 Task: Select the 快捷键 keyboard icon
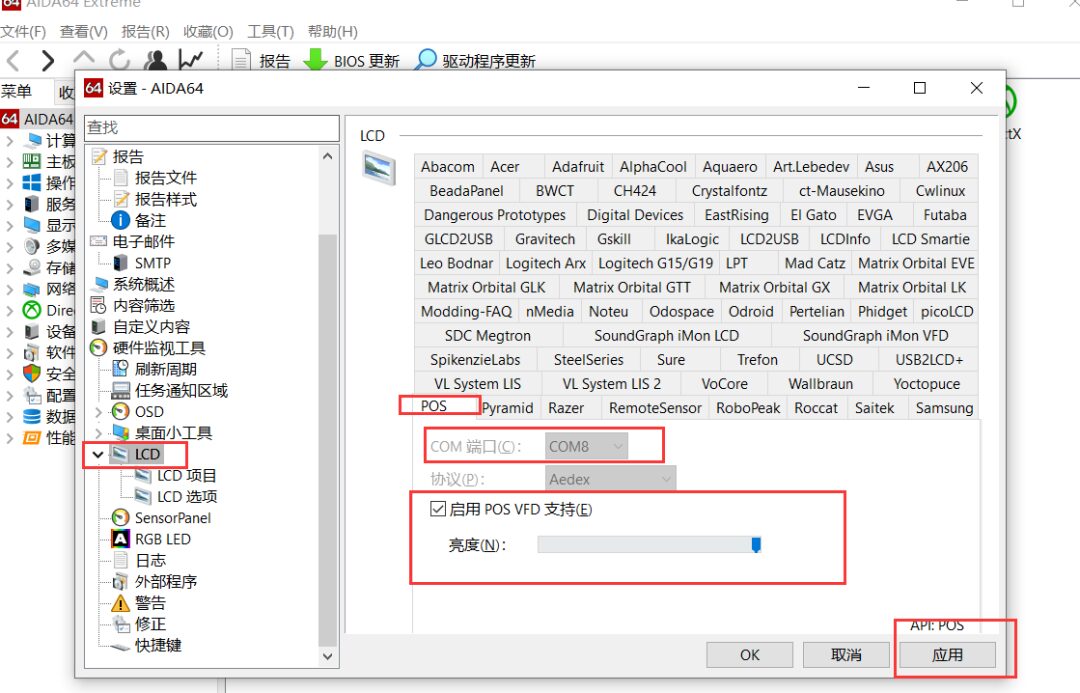[121, 646]
